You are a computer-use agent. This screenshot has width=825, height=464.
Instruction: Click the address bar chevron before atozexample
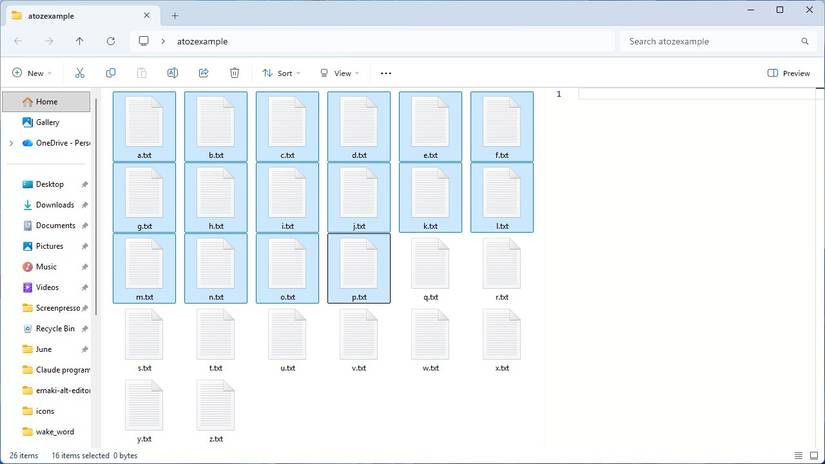[163, 41]
